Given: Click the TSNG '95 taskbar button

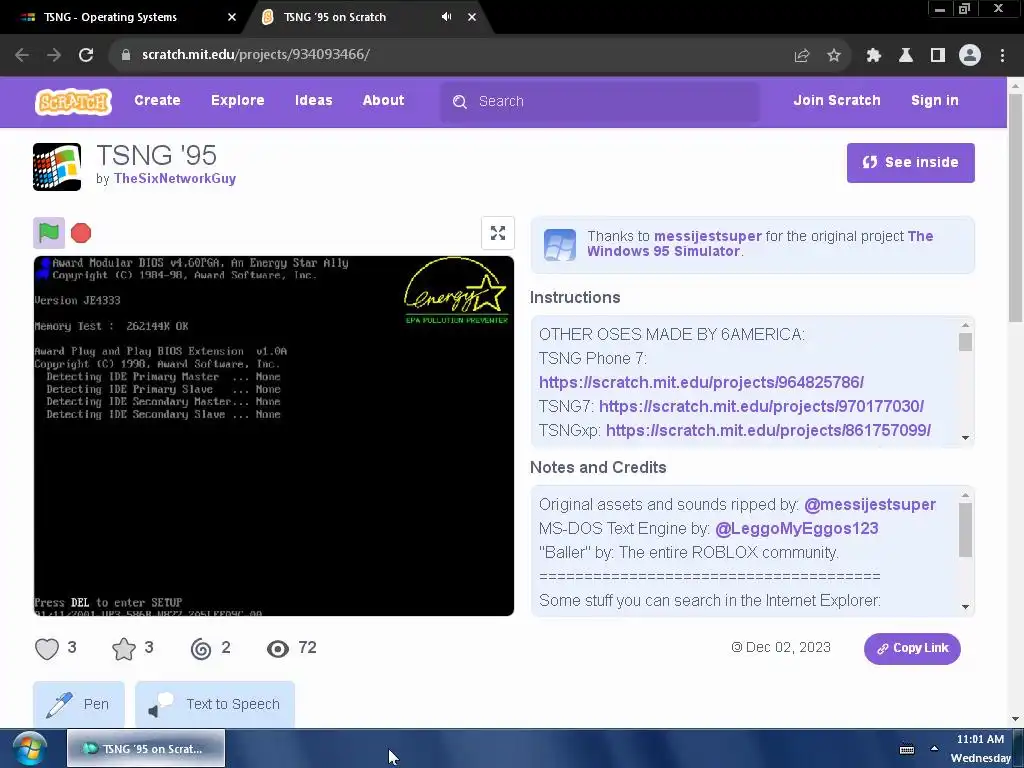Looking at the screenshot, I should click(146, 749).
